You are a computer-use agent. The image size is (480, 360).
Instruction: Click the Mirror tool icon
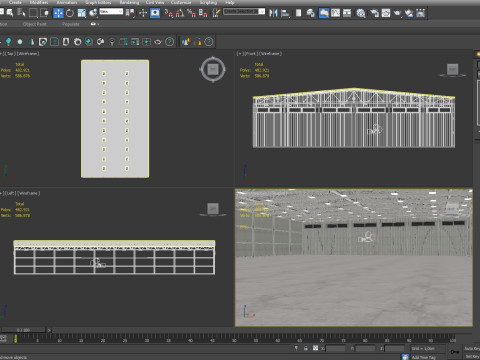point(273,13)
